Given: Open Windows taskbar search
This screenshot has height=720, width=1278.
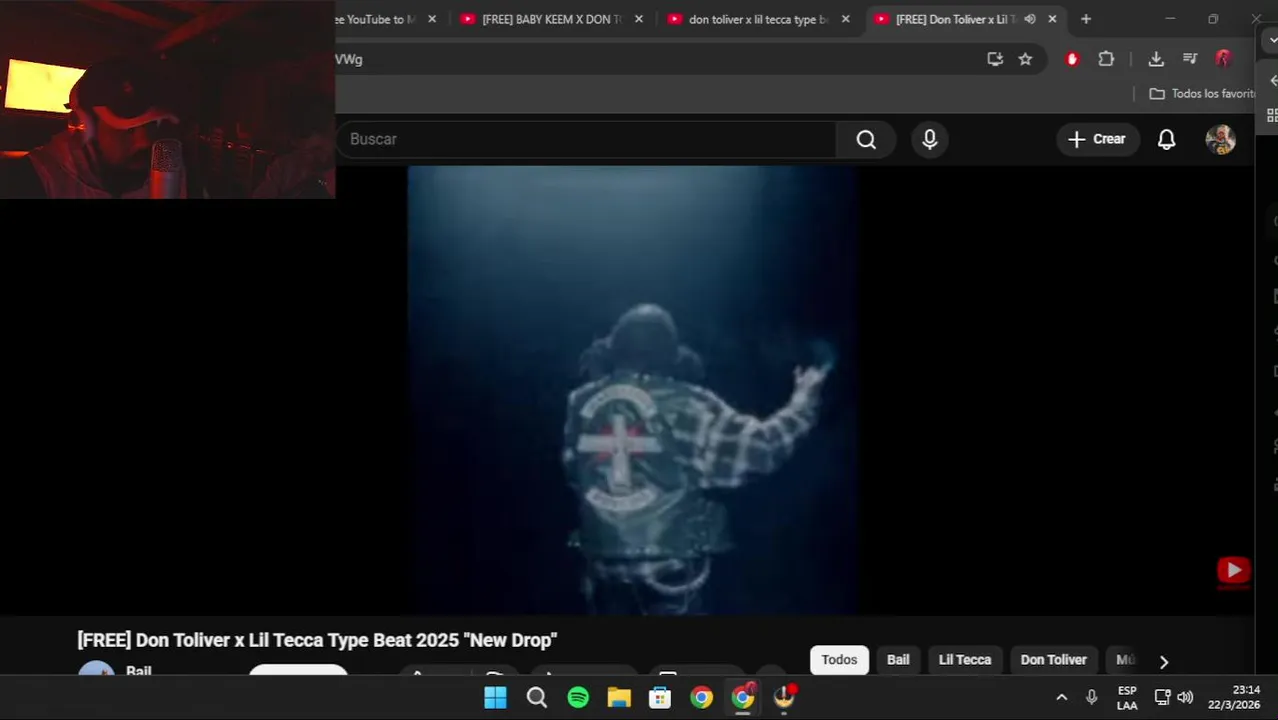Looking at the screenshot, I should (x=537, y=698).
